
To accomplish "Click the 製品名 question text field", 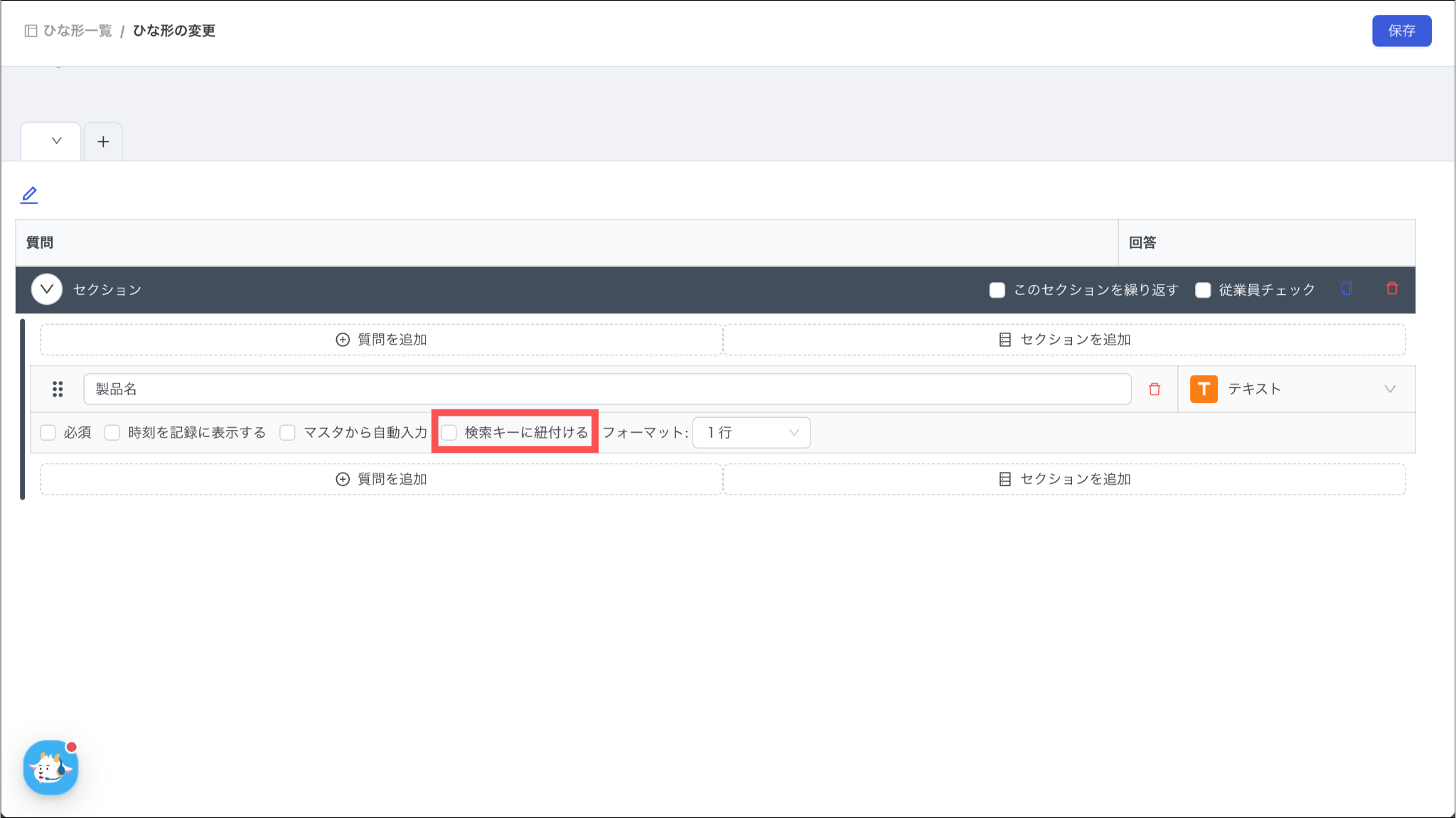I will [606, 389].
